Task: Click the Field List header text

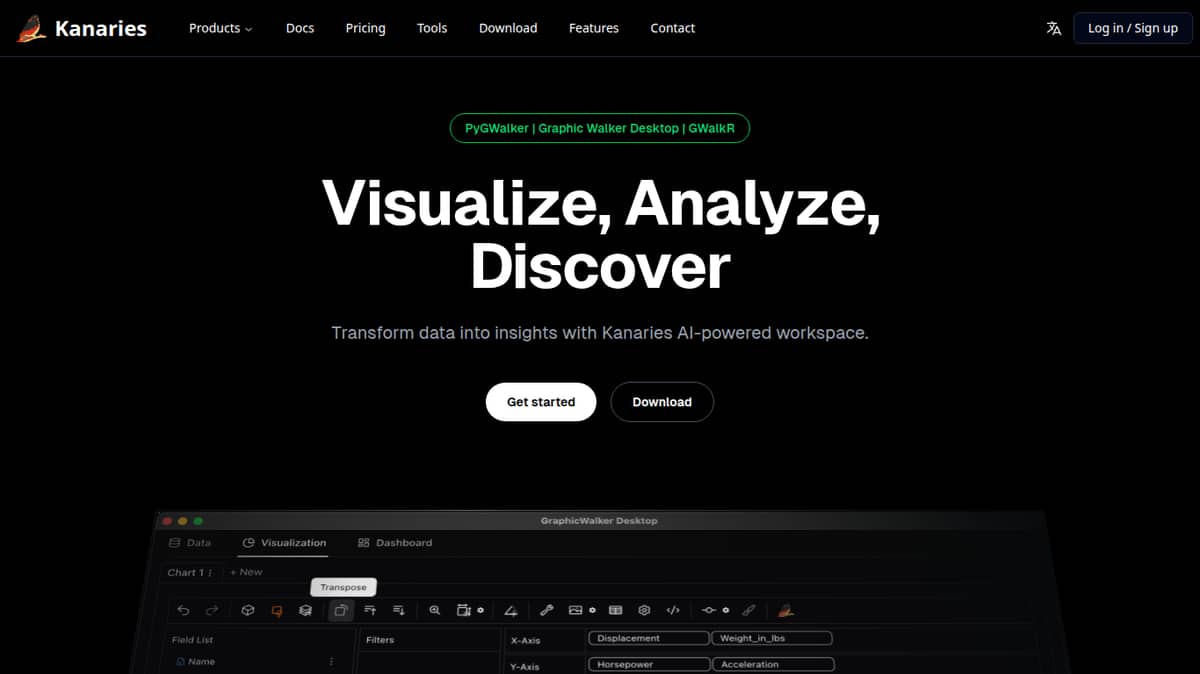Action: click(192, 640)
